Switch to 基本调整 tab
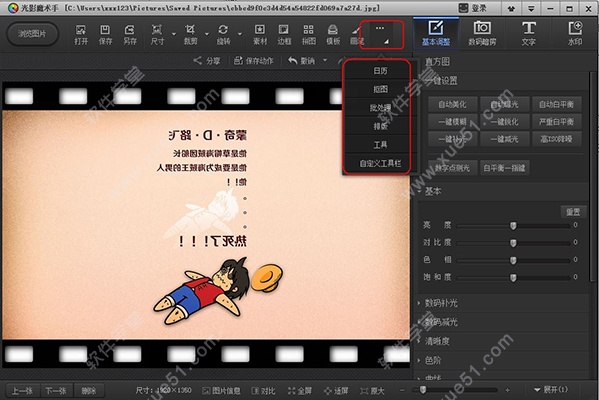This screenshot has width=599, height=400. click(x=436, y=34)
